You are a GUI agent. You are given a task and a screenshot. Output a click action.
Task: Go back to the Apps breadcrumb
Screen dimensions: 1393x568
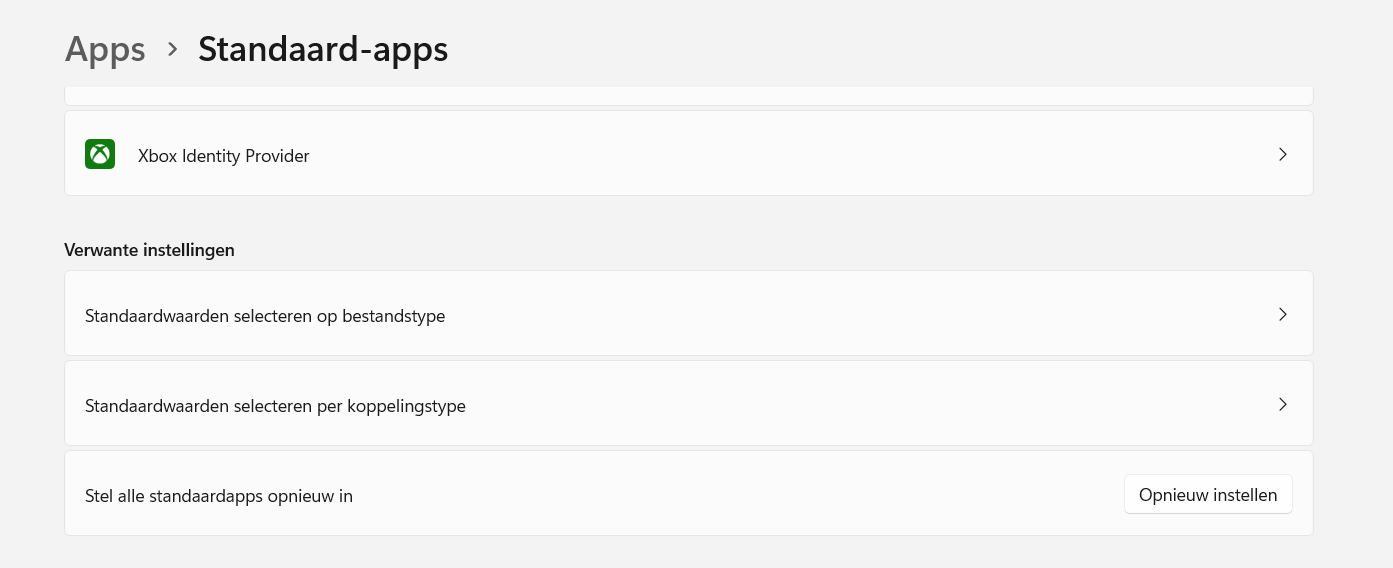point(105,49)
